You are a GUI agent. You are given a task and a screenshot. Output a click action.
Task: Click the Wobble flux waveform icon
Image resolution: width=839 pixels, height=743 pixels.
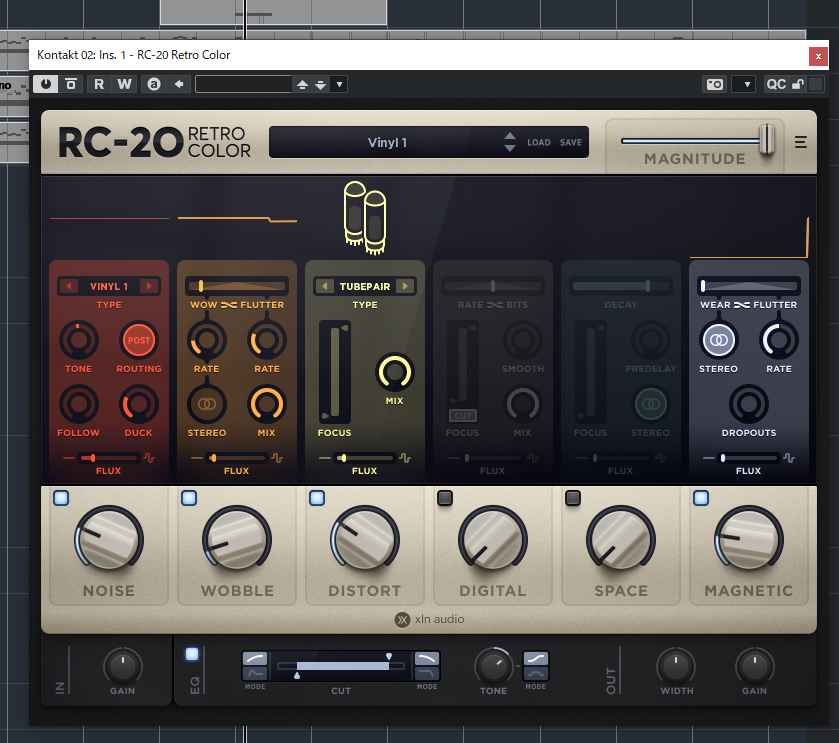click(277, 458)
